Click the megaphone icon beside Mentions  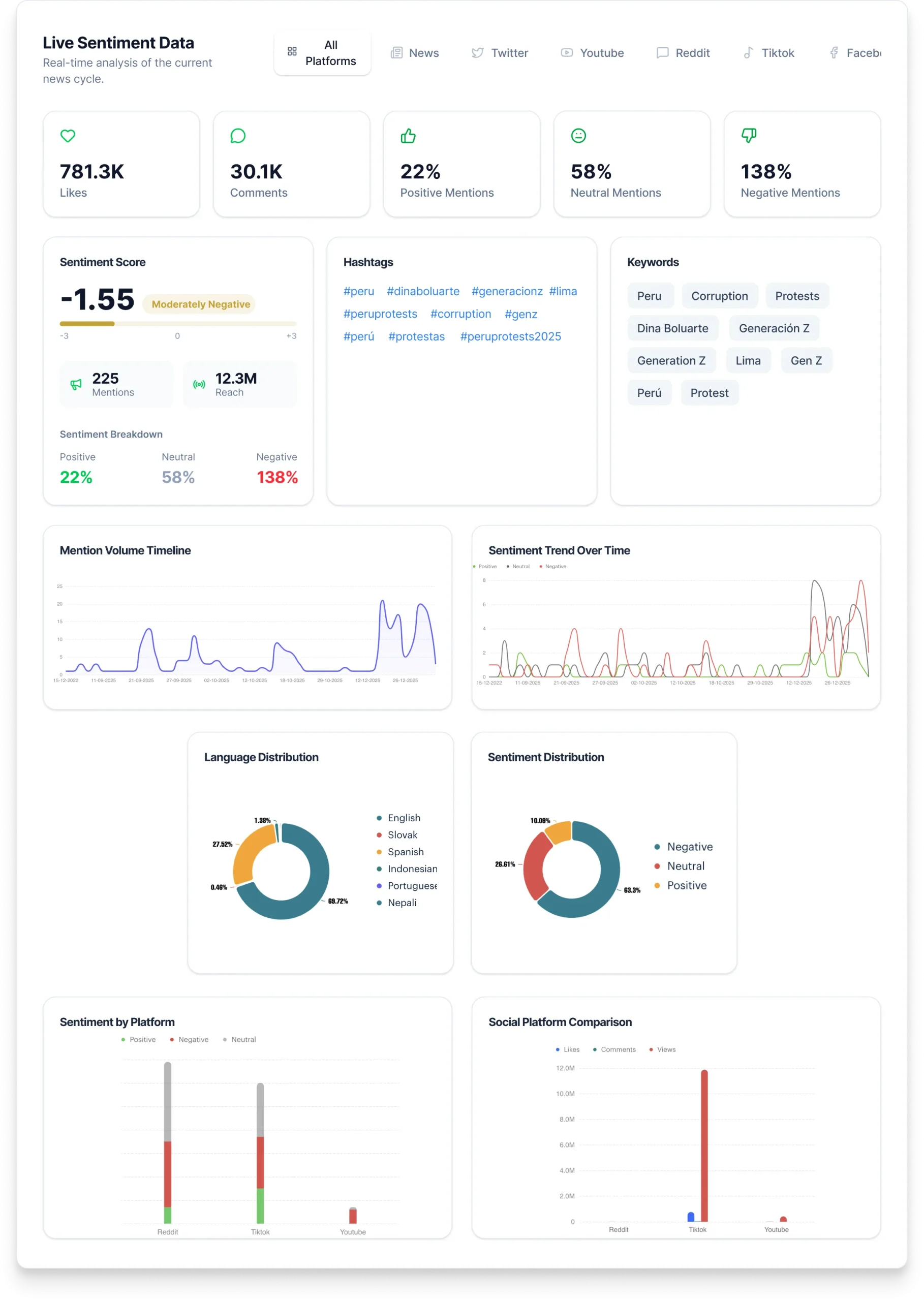(76, 385)
